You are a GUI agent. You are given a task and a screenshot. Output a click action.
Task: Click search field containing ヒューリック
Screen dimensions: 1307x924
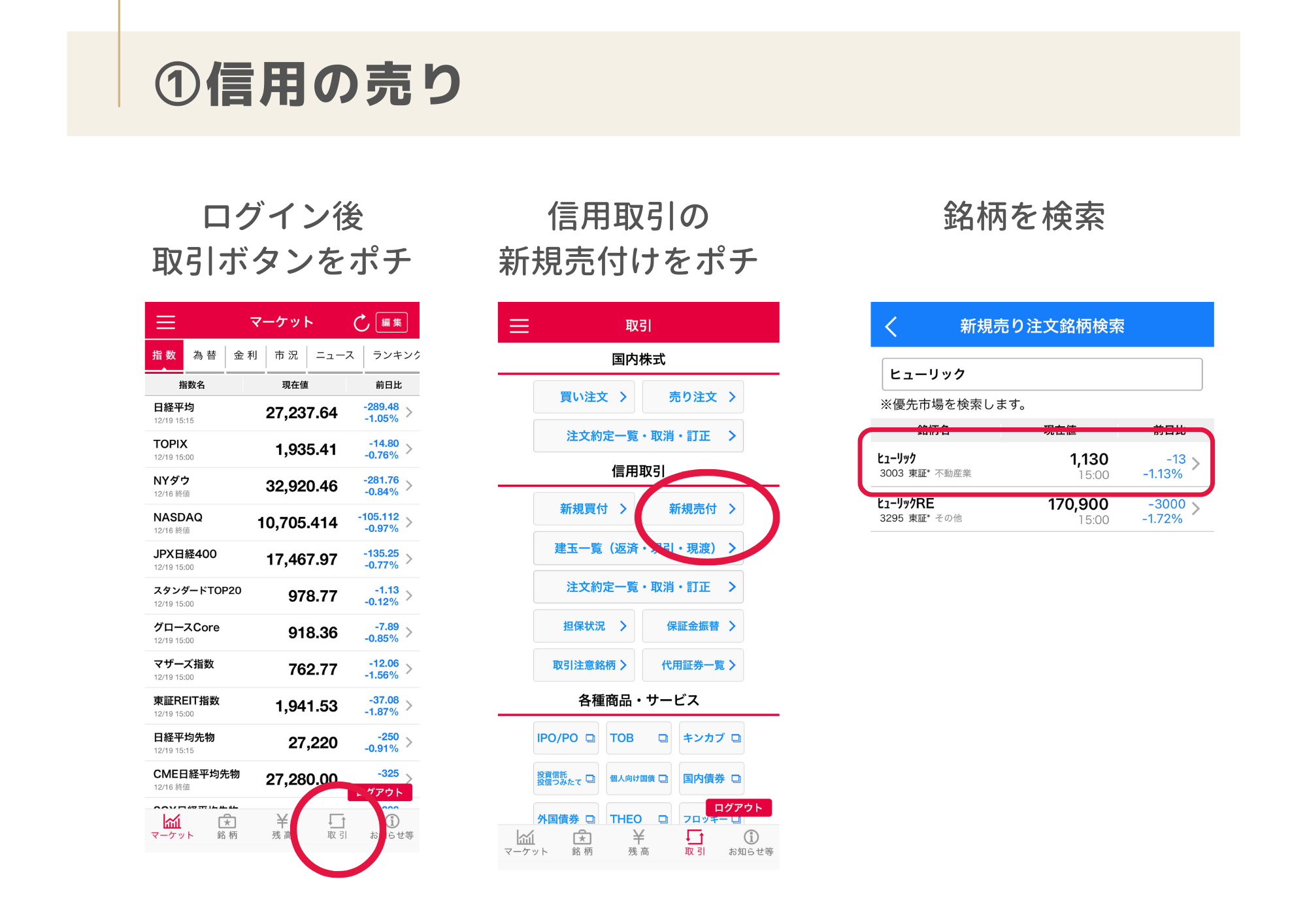[1042, 374]
